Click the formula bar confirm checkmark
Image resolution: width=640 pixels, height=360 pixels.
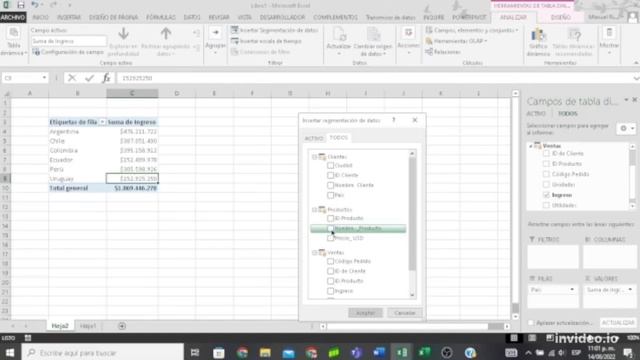pyautogui.click(x=89, y=78)
